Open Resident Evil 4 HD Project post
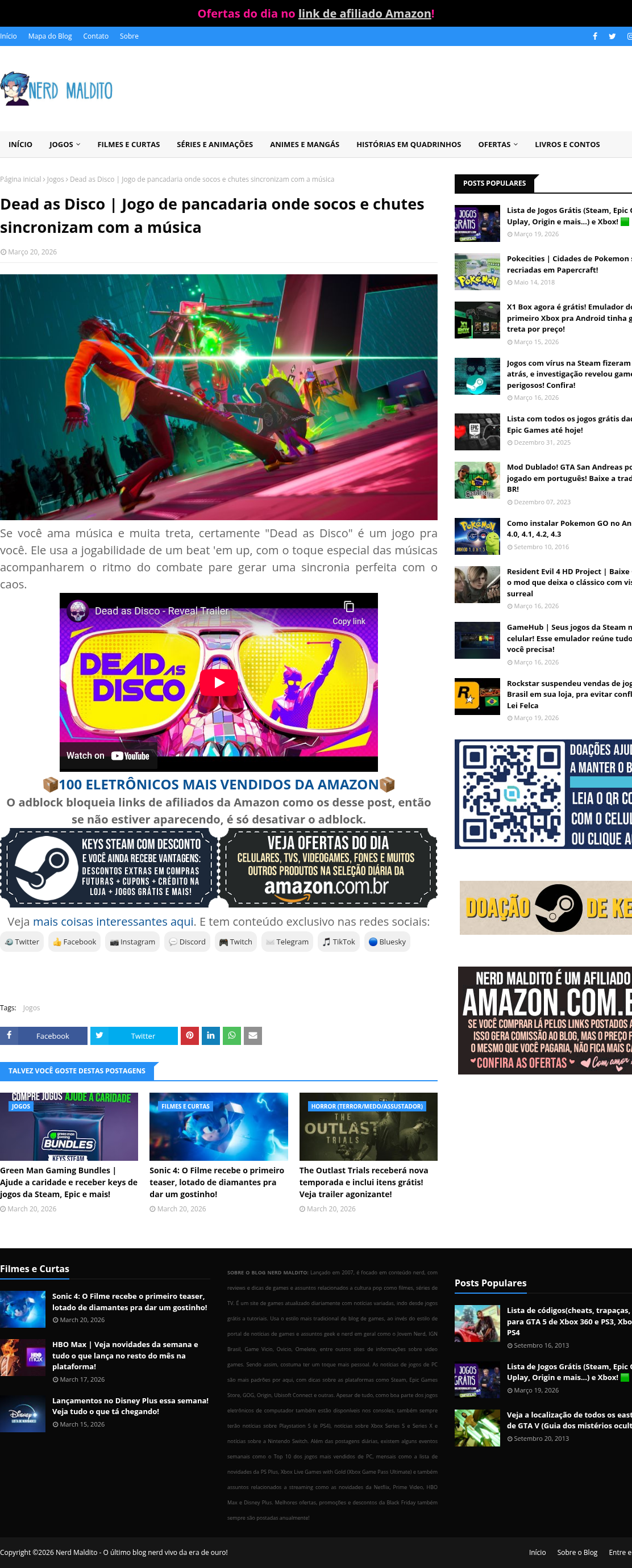632x1568 pixels. click(569, 582)
